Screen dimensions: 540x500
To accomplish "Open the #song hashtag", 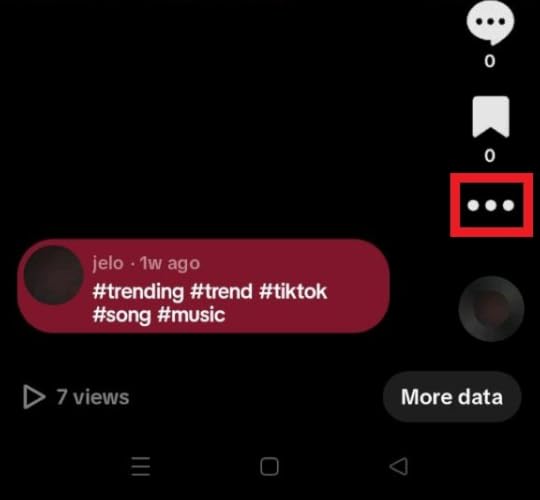I will 122,315.
